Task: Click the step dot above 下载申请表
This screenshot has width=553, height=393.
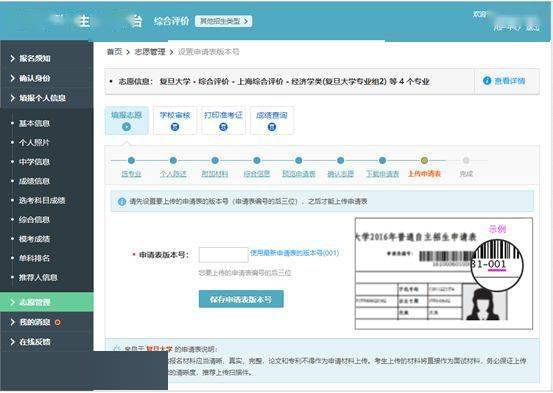Action: (x=382, y=161)
